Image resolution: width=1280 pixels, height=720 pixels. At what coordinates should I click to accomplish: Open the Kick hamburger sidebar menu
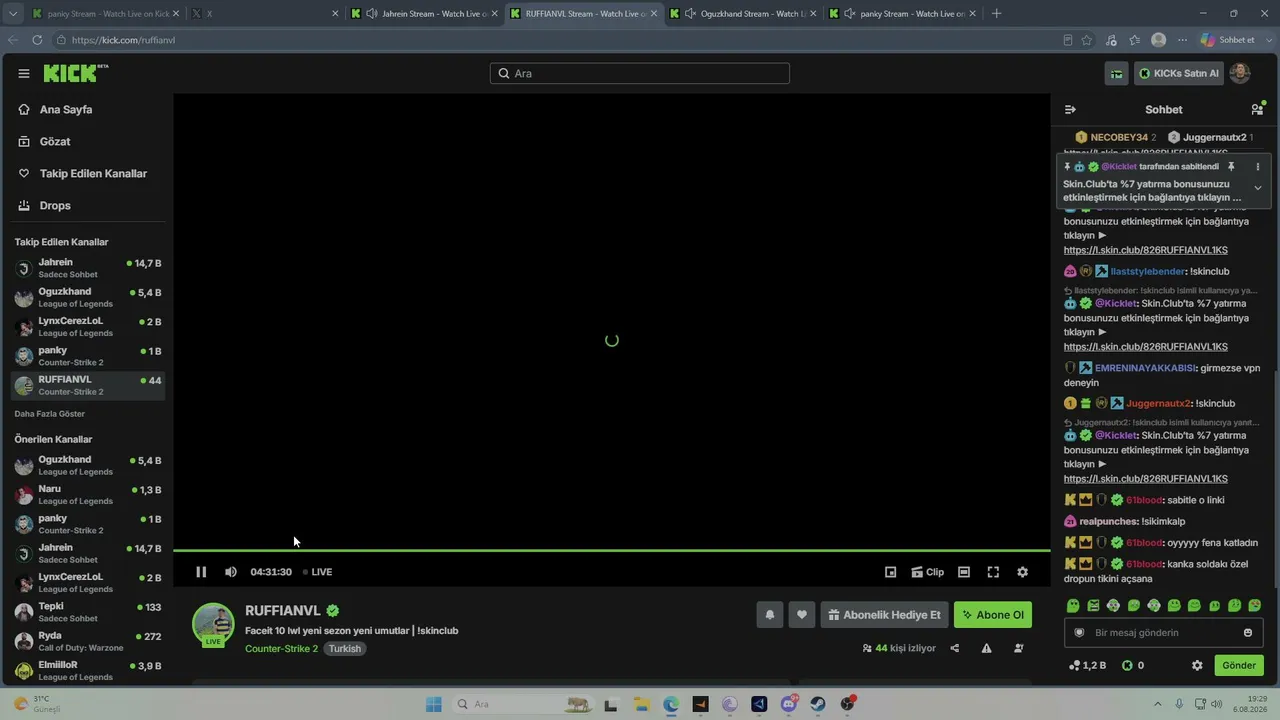click(x=24, y=73)
